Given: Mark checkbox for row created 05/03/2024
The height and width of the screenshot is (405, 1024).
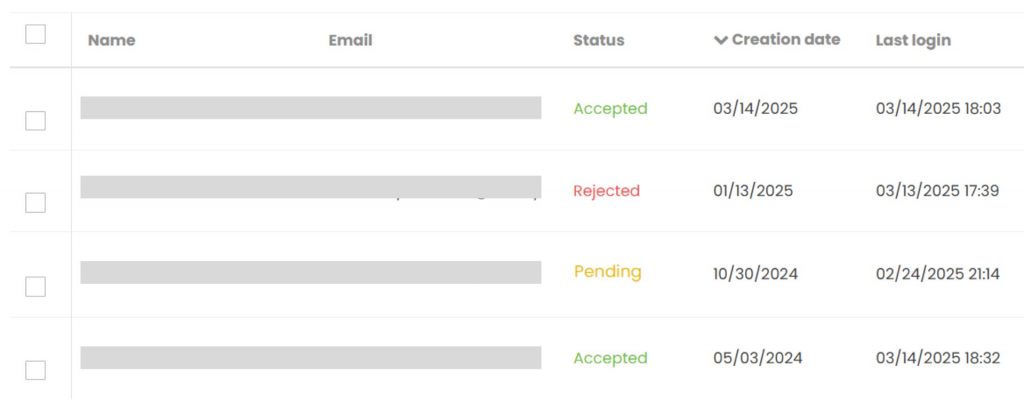Looking at the screenshot, I should click(35, 370).
